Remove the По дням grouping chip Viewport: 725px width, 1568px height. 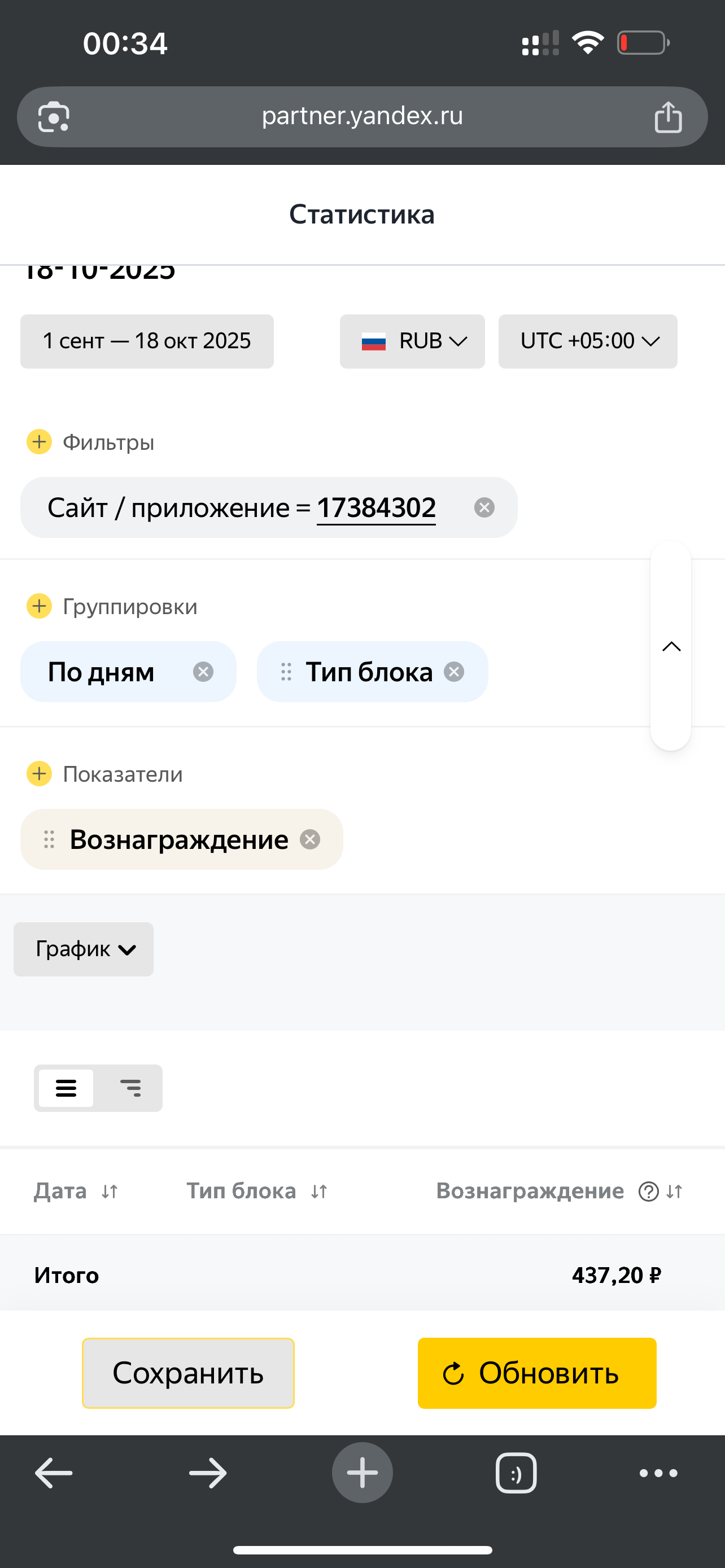(203, 672)
